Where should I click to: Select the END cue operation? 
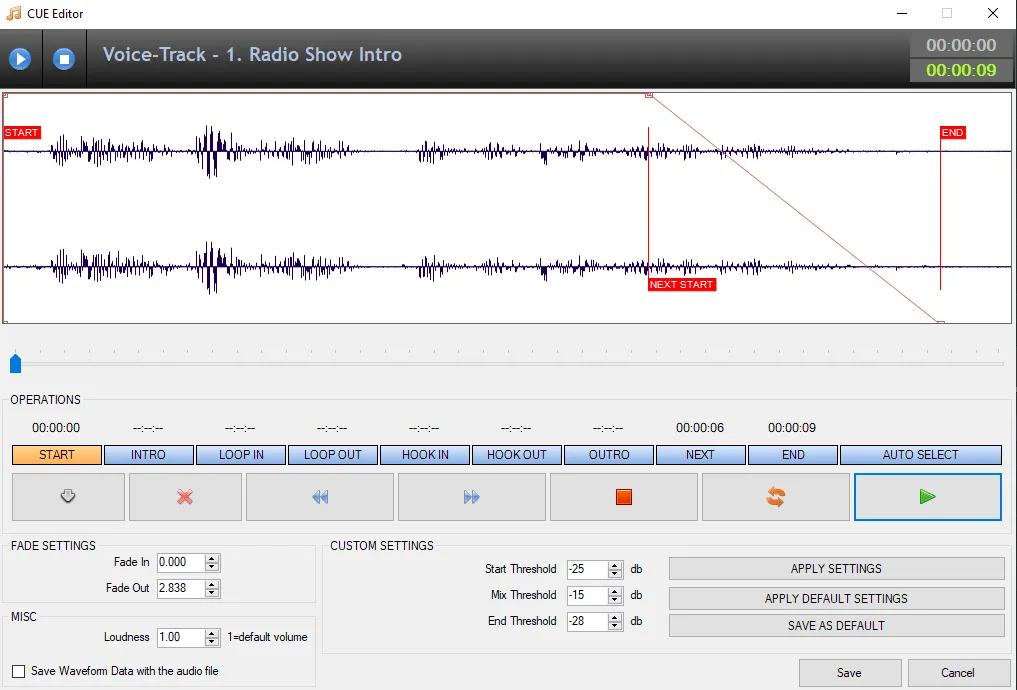[793, 455]
